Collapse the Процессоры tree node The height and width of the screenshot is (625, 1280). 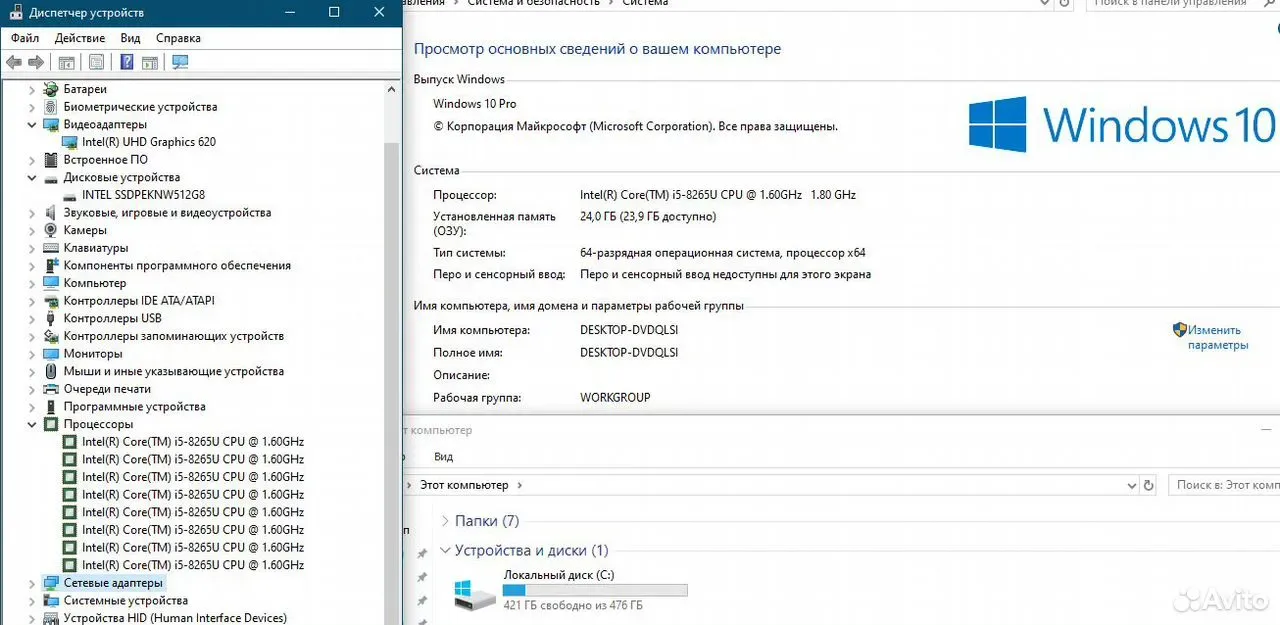[32, 424]
